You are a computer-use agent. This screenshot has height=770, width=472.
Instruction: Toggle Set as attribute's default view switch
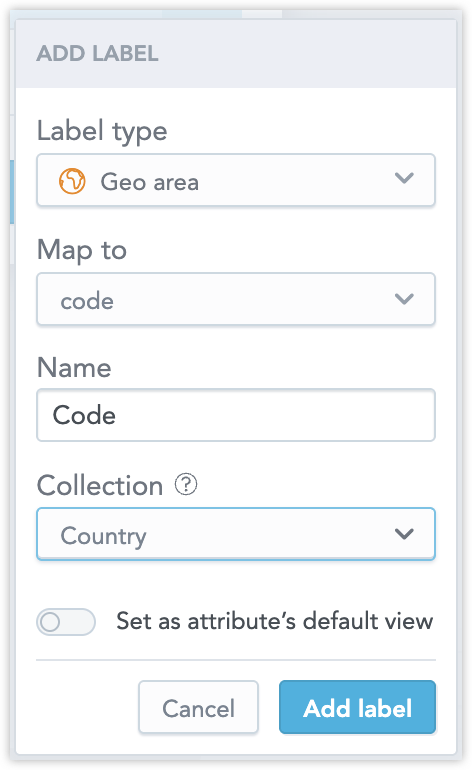coord(66,622)
